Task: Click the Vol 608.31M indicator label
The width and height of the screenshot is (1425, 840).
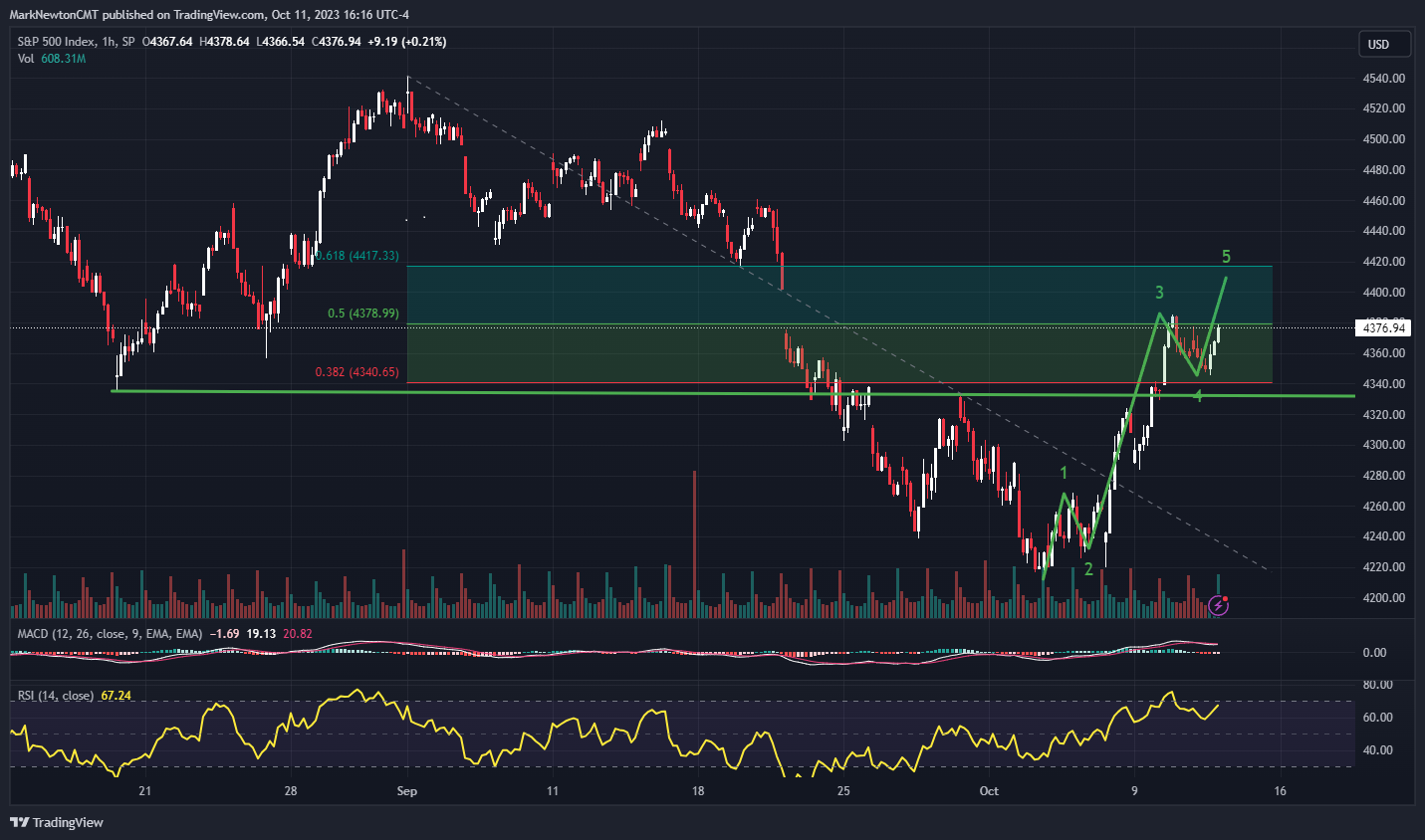Action: [x=52, y=59]
